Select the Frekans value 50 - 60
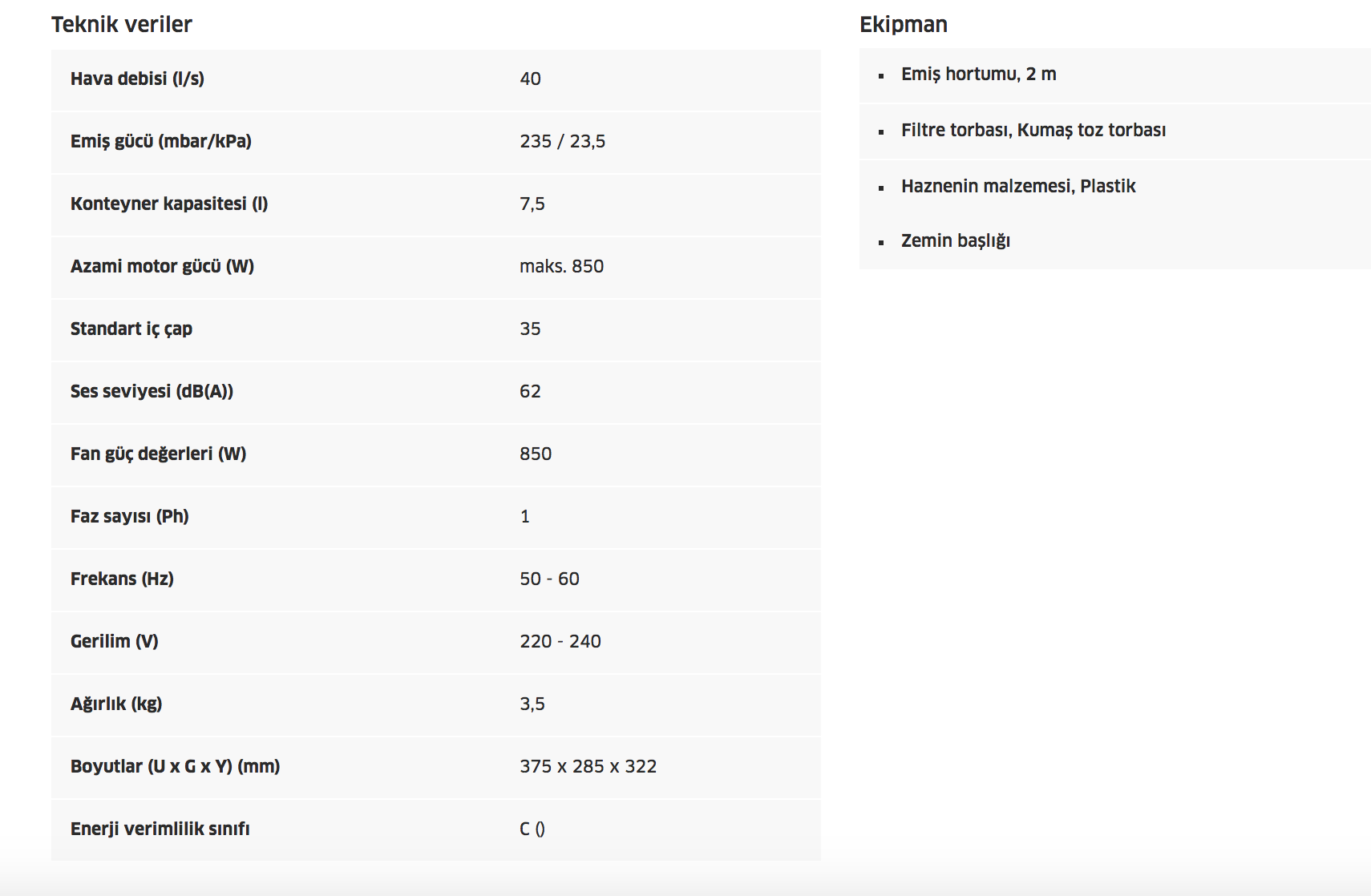Viewport: 1371px width, 896px height. [549, 579]
